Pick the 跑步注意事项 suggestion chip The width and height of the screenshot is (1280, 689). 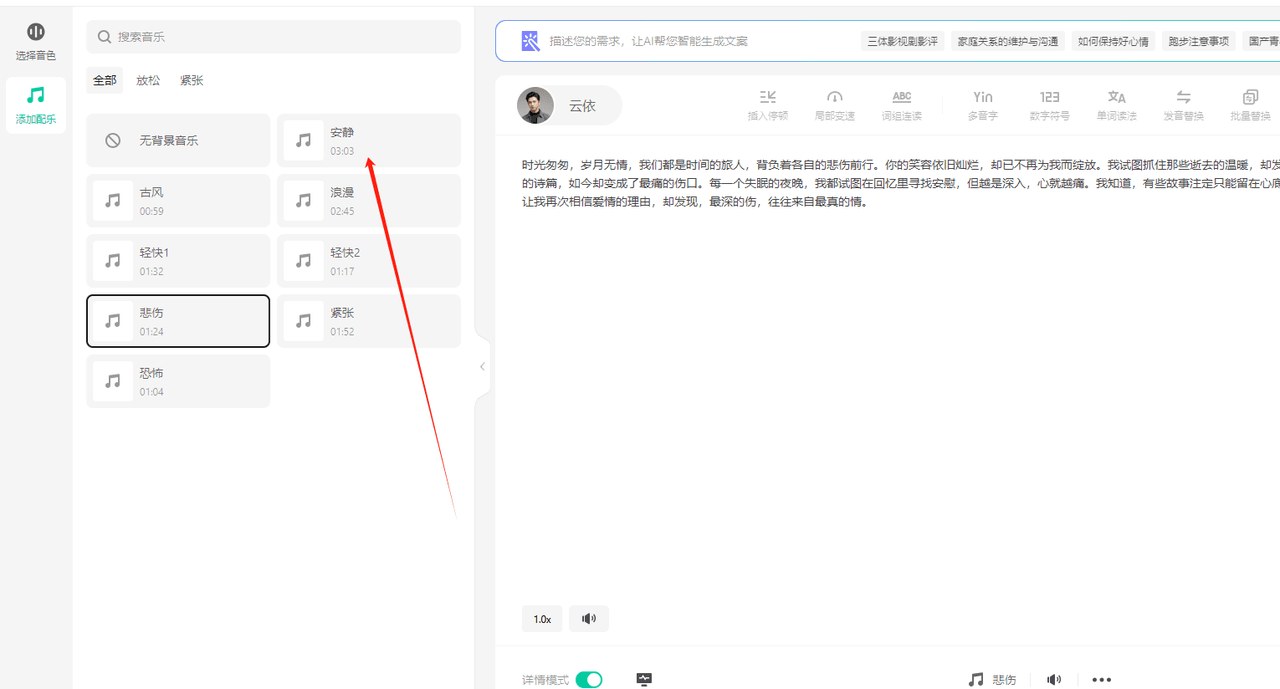pos(1198,41)
